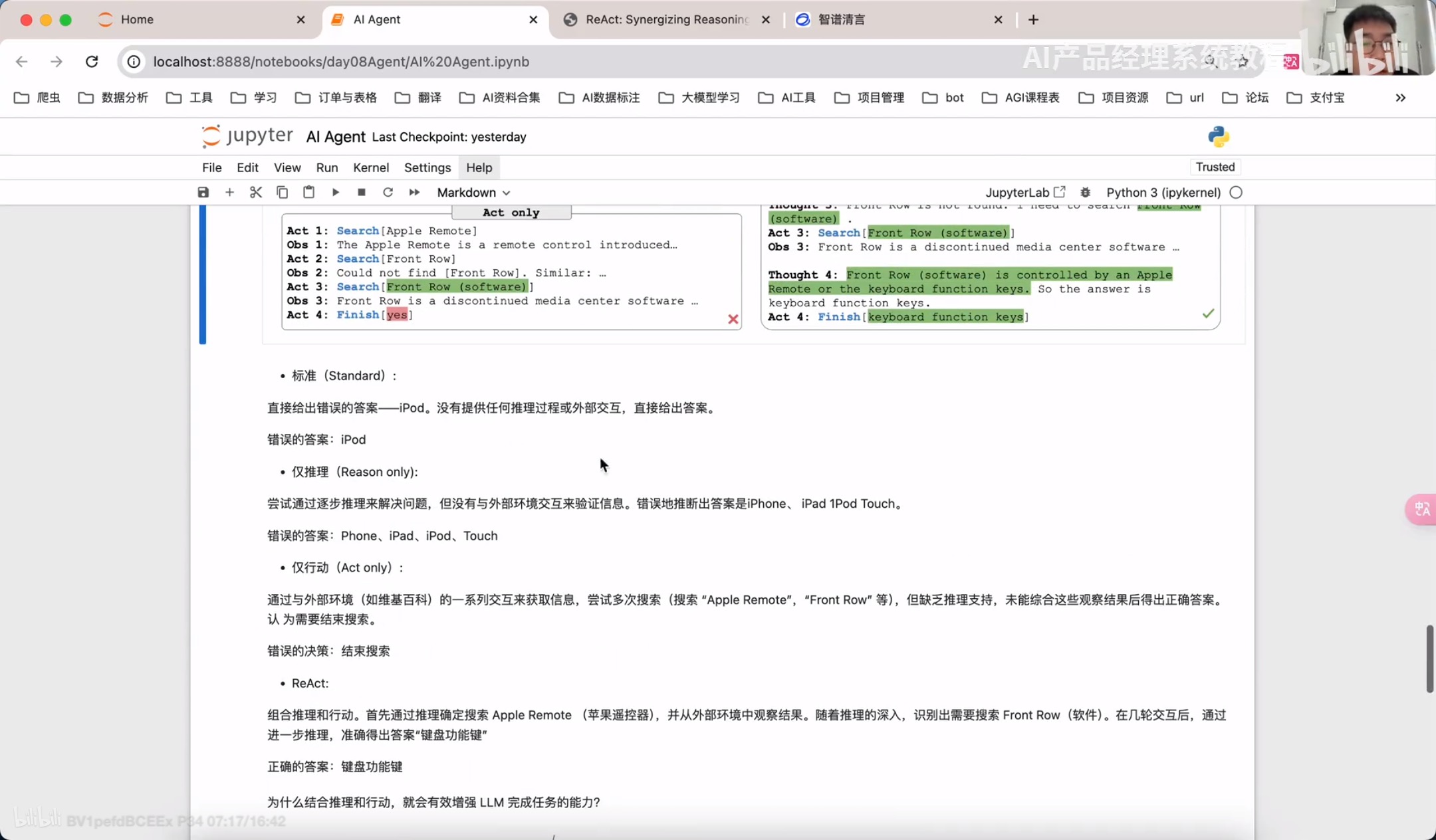Enable the debugger with the bug icon
The width and height of the screenshot is (1436, 840).
tap(1085, 192)
